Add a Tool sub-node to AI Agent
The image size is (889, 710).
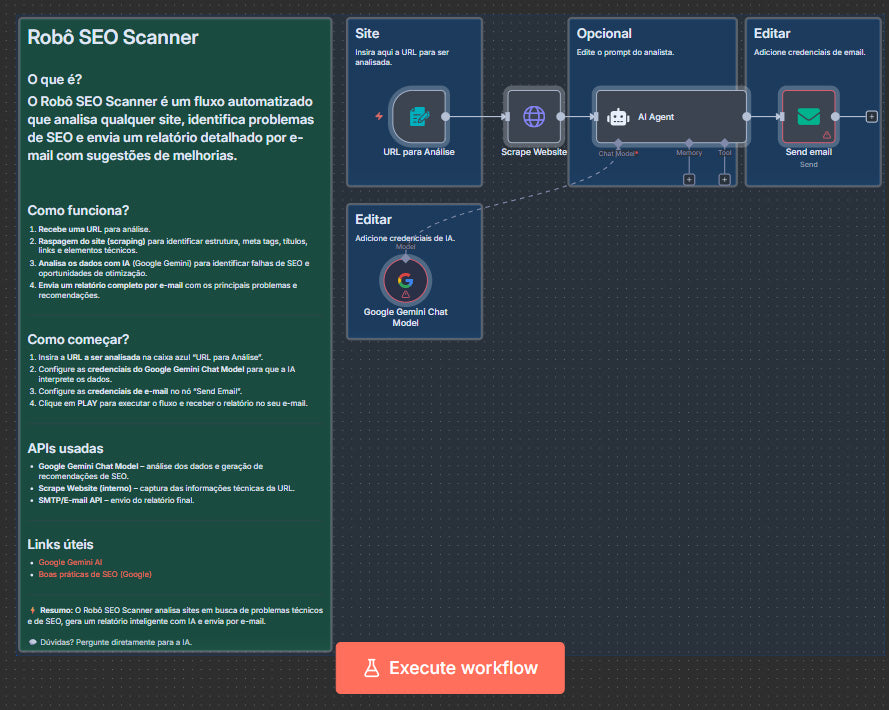point(724,179)
